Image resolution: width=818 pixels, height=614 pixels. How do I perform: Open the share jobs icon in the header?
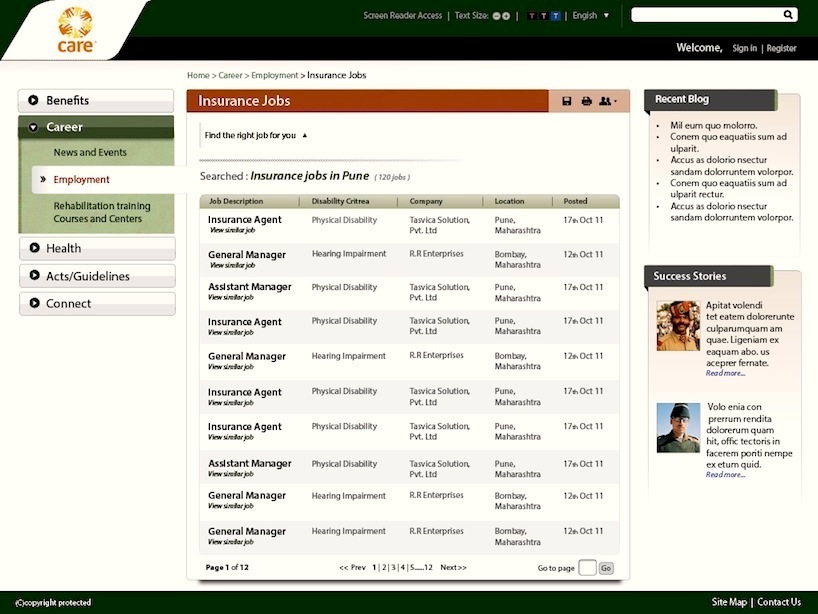coord(603,100)
